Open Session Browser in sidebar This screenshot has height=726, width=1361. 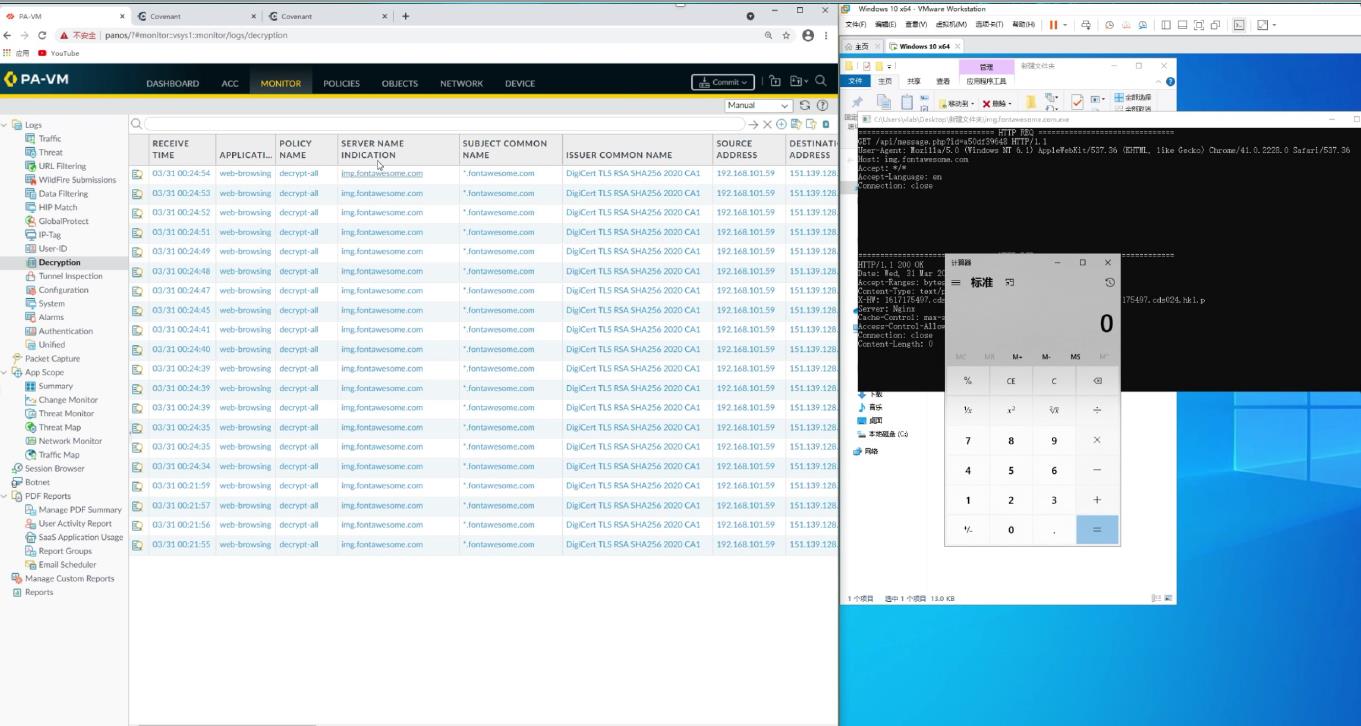coord(54,468)
